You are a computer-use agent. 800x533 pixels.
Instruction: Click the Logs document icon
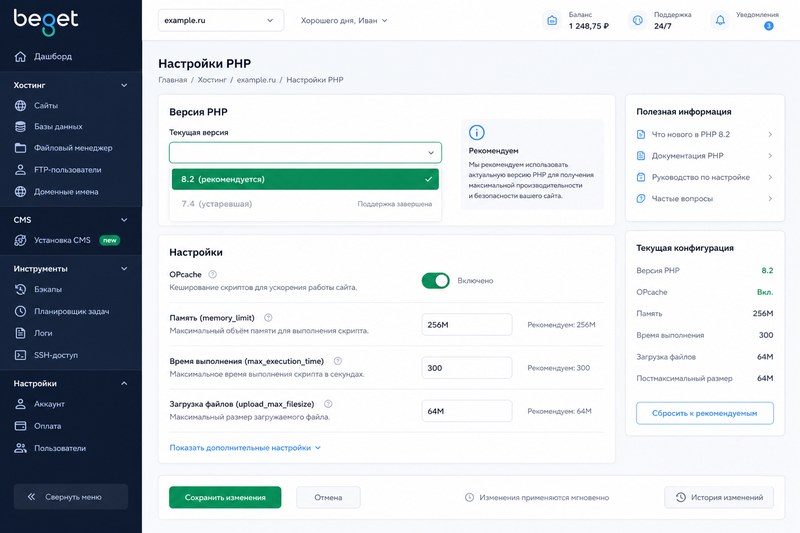[20, 333]
